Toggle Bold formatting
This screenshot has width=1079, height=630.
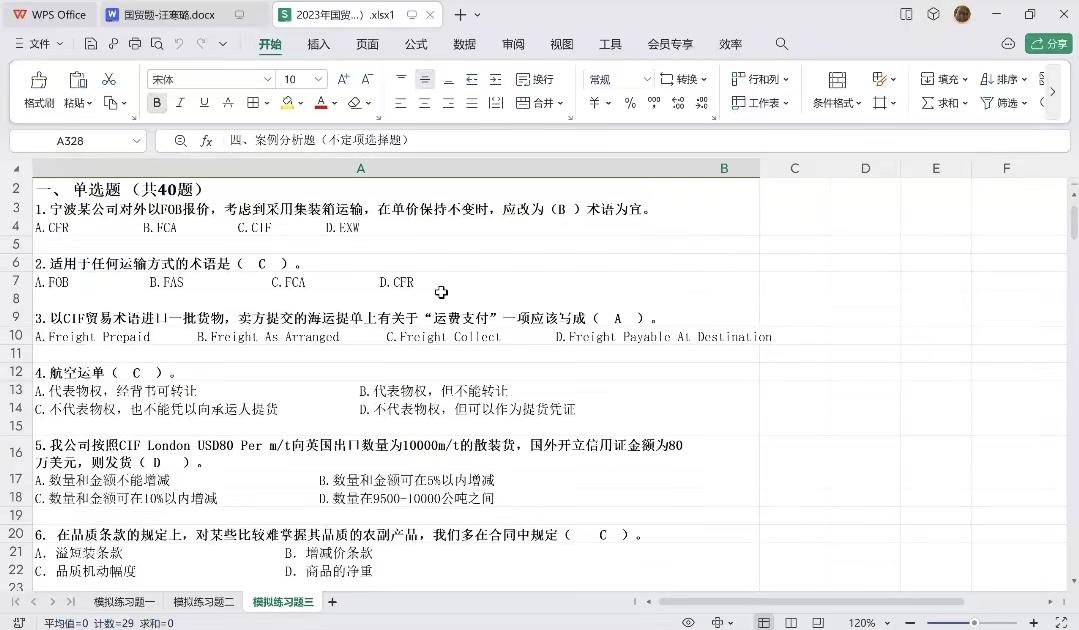[157, 103]
